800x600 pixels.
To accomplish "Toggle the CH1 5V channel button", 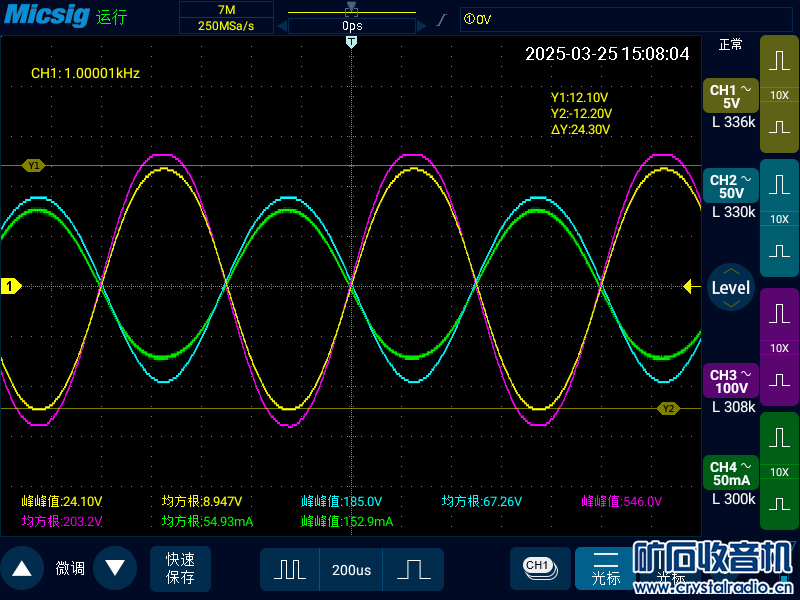I will [731, 96].
